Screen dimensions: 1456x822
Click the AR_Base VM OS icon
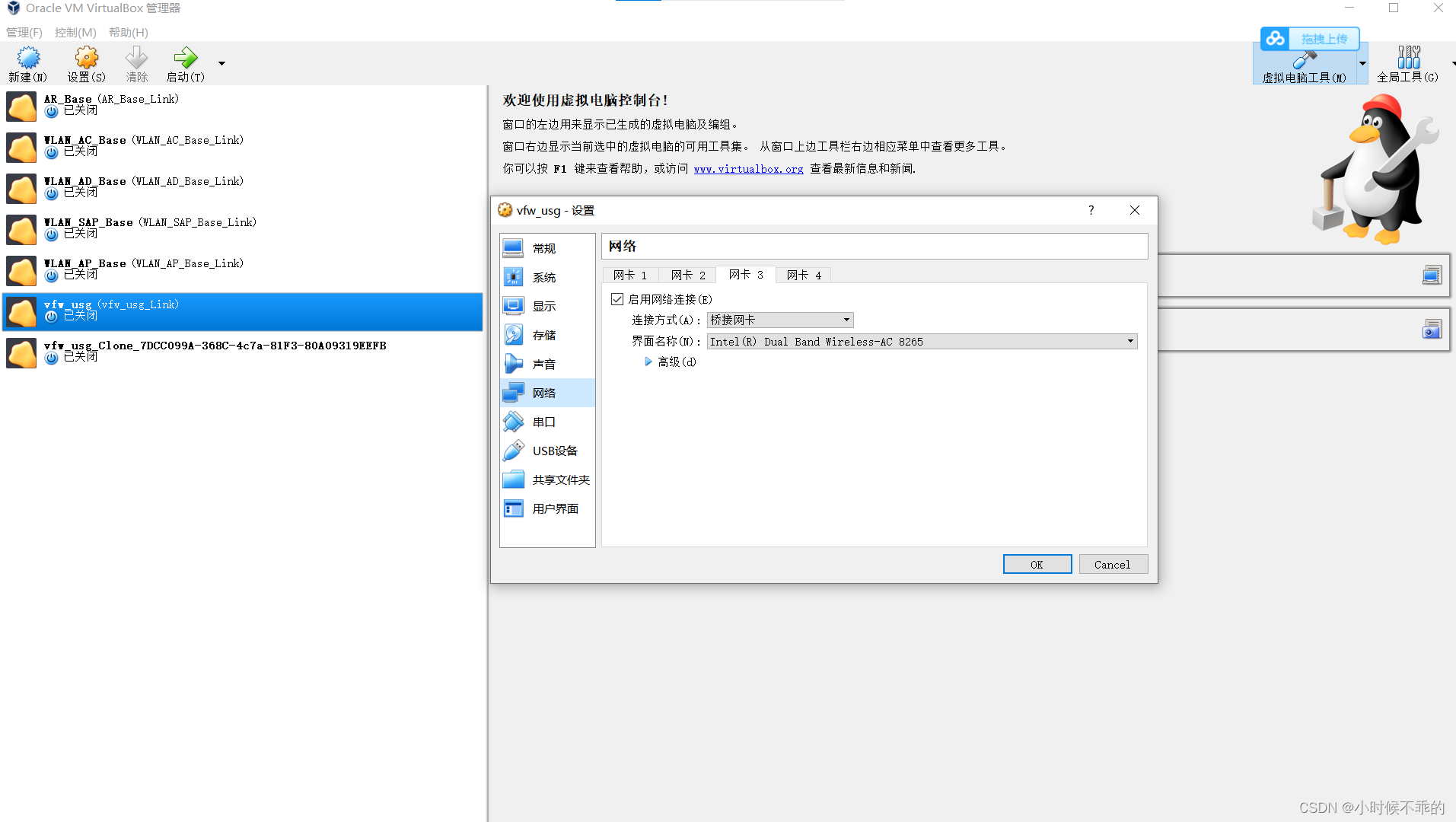(x=21, y=107)
